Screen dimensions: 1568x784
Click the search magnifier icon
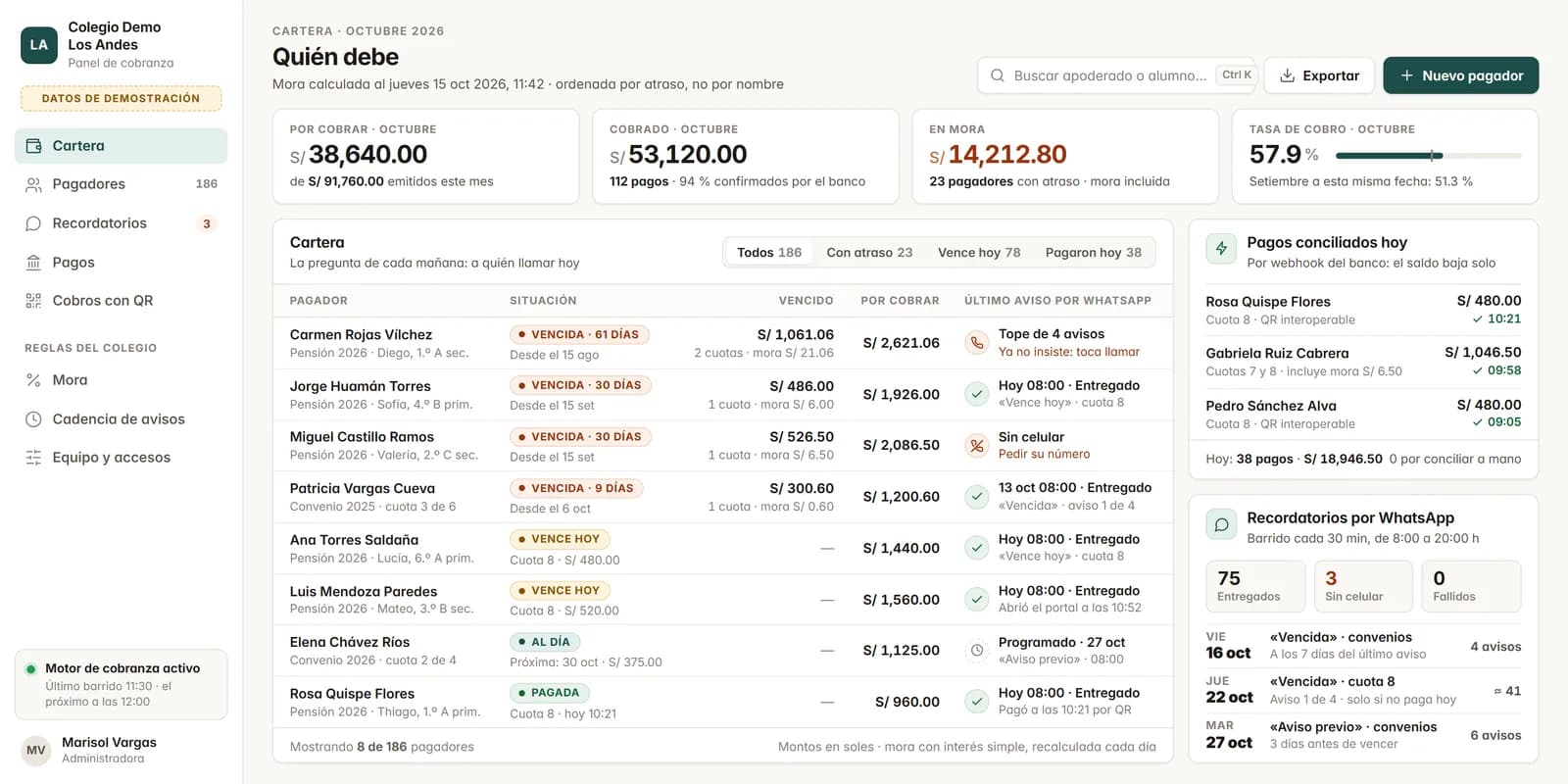tap(997, 75)
